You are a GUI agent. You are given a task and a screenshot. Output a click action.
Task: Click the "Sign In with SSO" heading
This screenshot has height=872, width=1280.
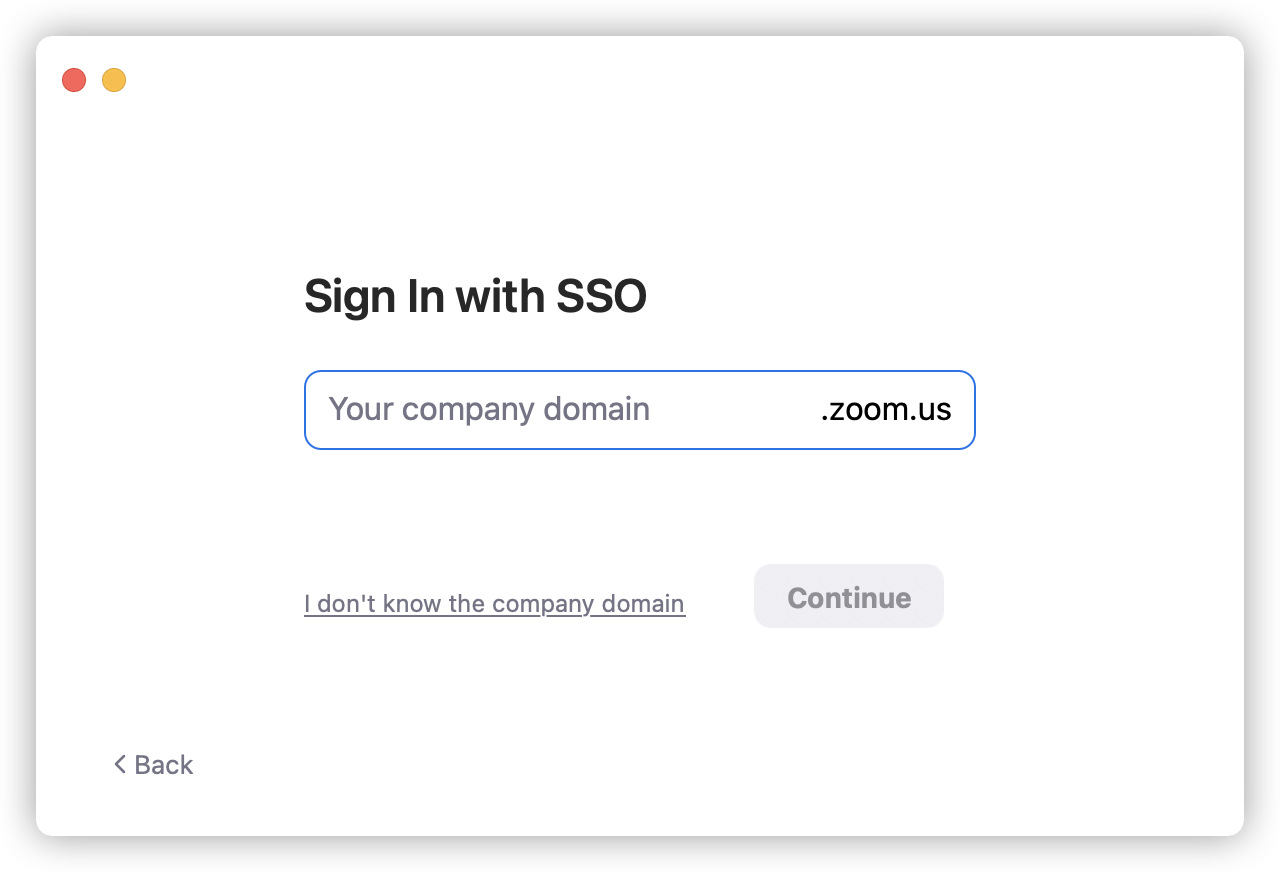pyautogui.click(x=475, y=296)
